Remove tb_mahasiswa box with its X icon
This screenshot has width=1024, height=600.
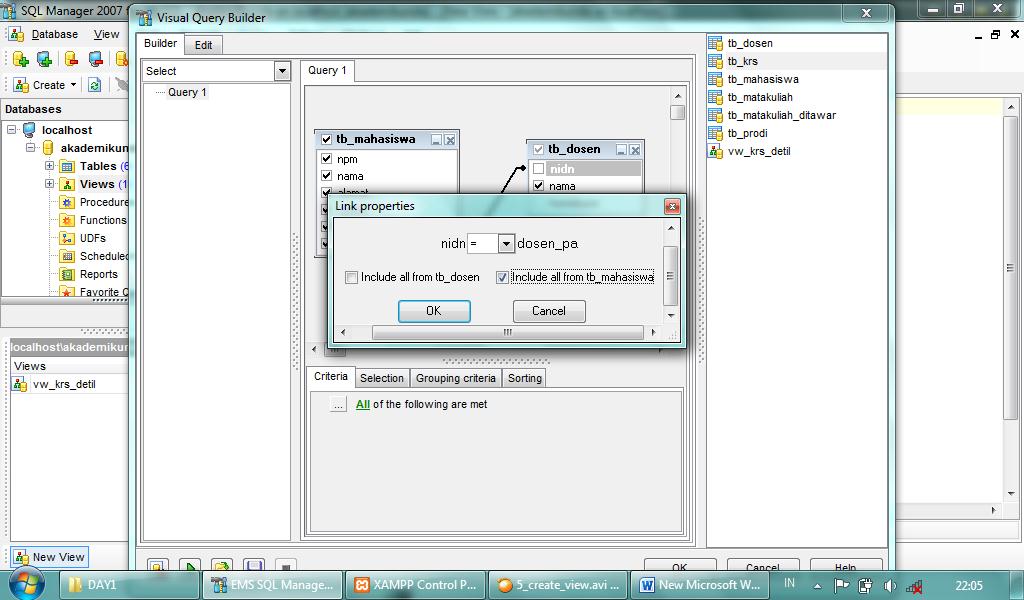(450, 140)
